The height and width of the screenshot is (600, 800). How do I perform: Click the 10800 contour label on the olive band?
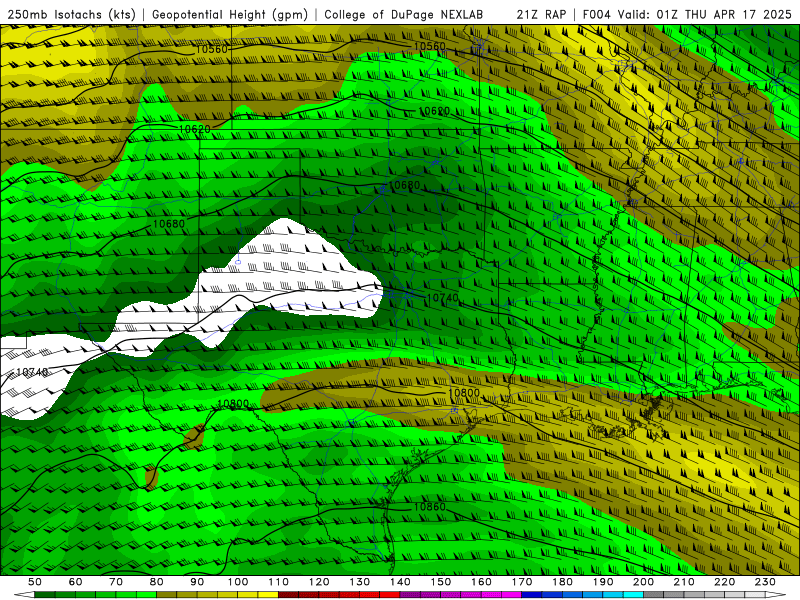click(x=464, y=392)
